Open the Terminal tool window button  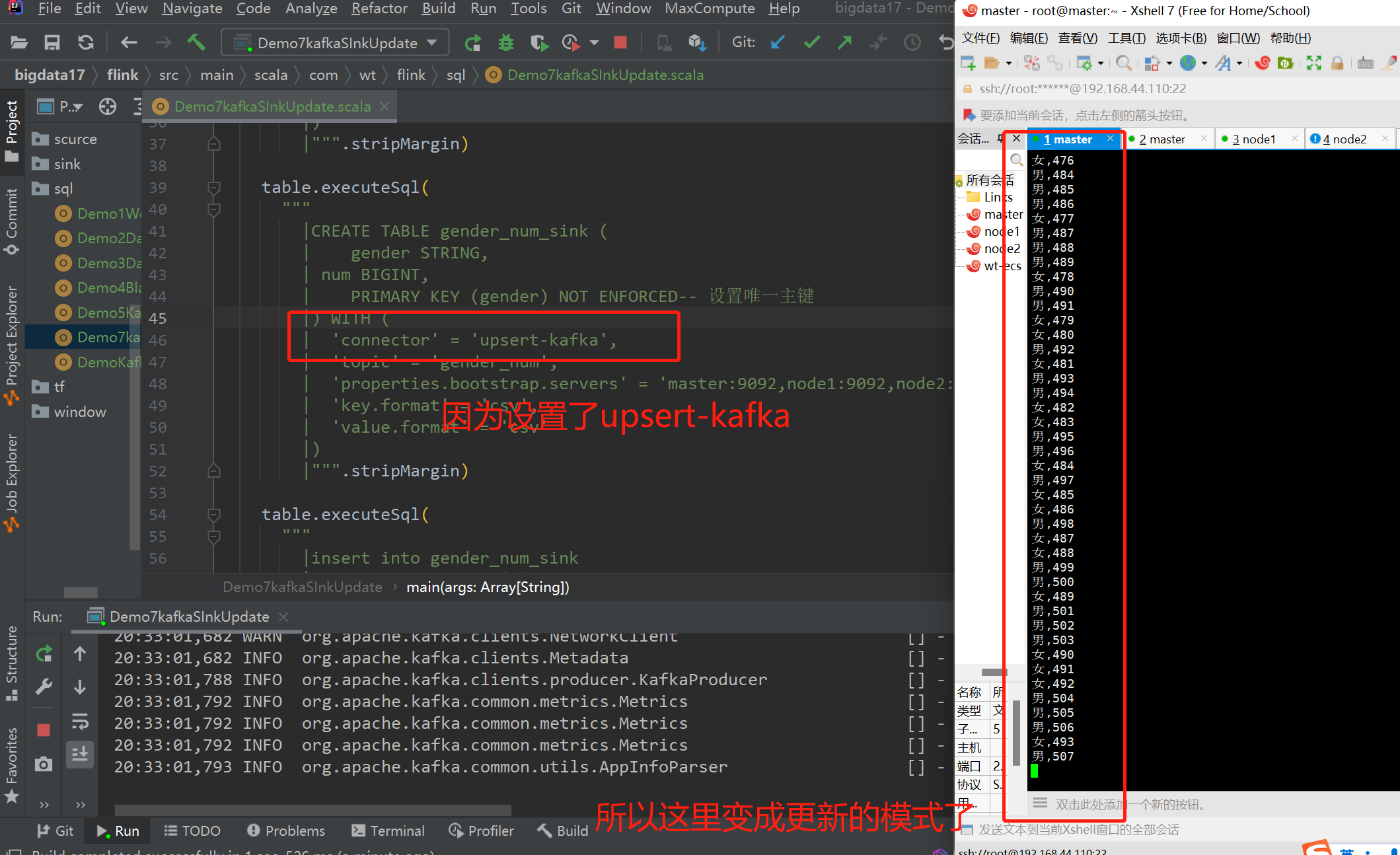click(388, 831)
